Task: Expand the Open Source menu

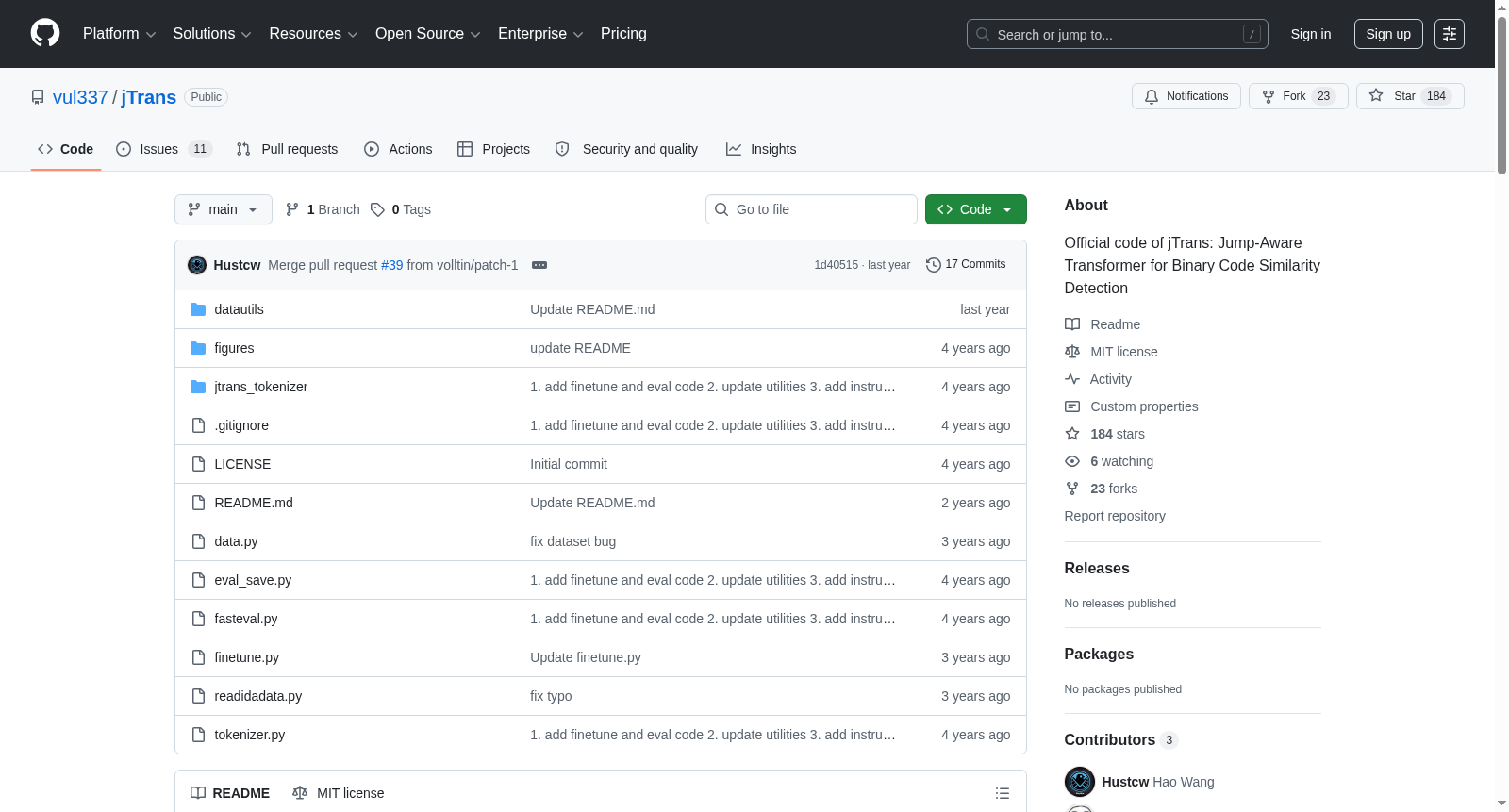Action: pyautogui.click(x=428, y=34)
